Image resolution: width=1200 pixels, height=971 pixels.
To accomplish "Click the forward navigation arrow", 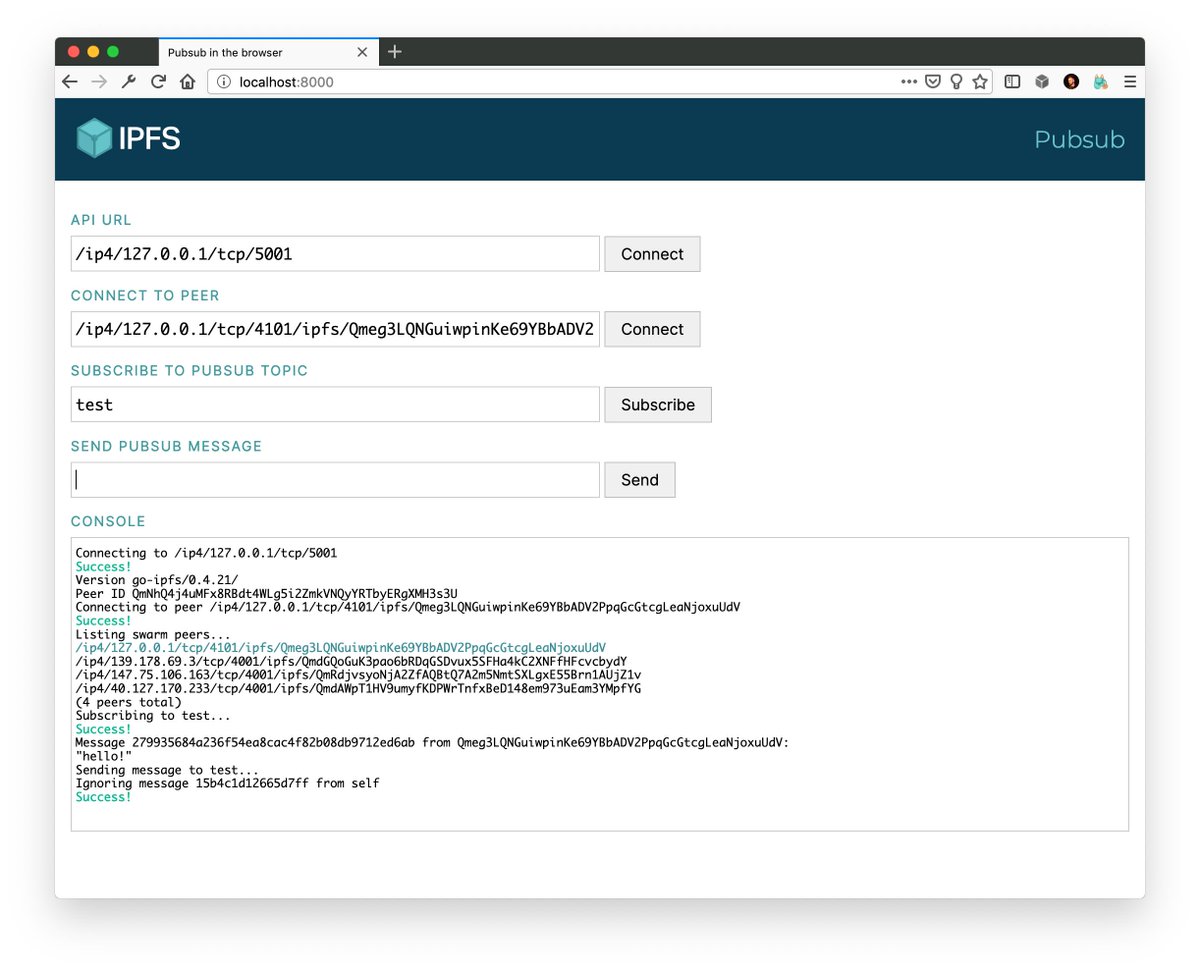I will pyautogui.click(x=99, y=82).
